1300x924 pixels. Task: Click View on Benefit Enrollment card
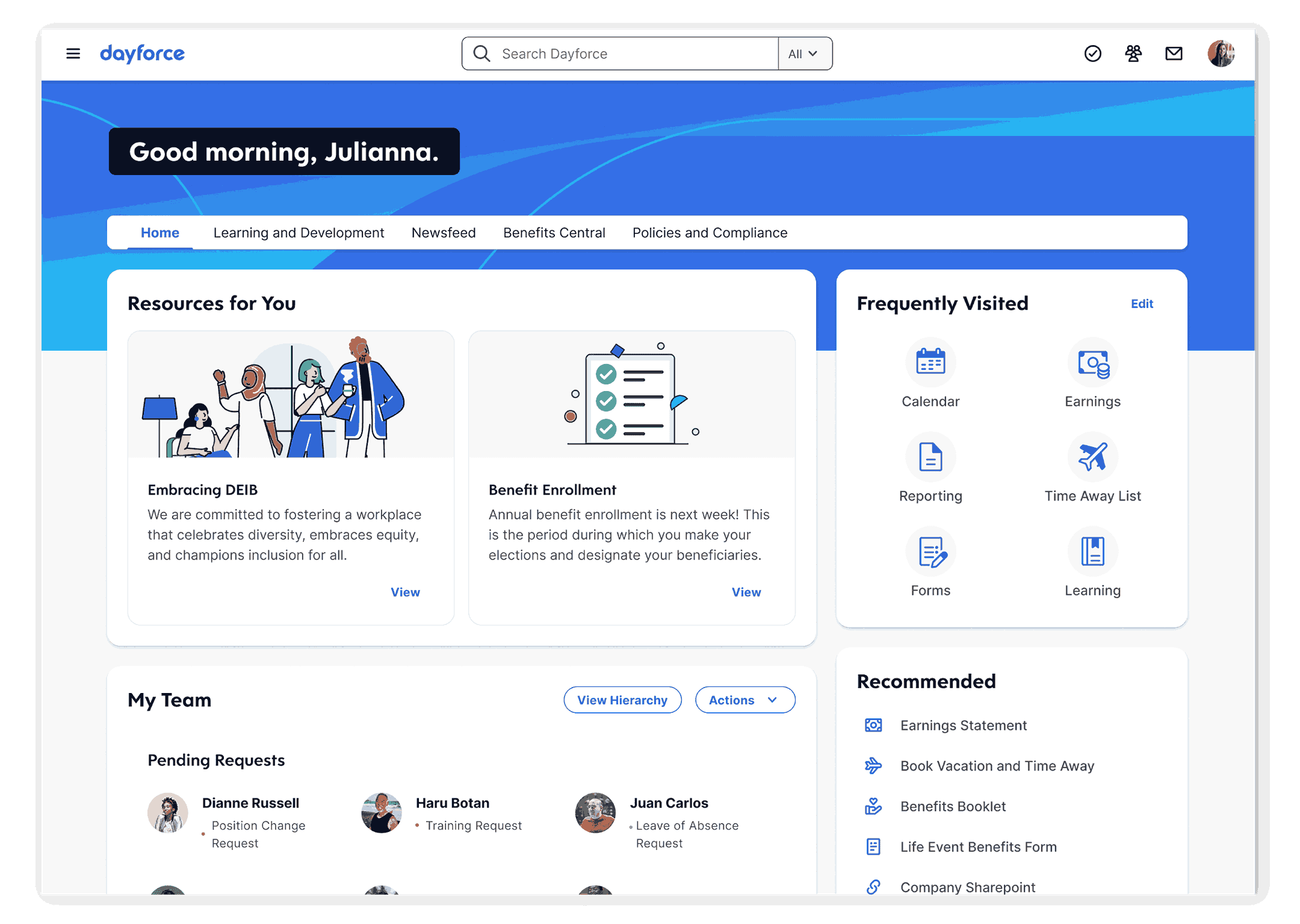pos(746,592)
